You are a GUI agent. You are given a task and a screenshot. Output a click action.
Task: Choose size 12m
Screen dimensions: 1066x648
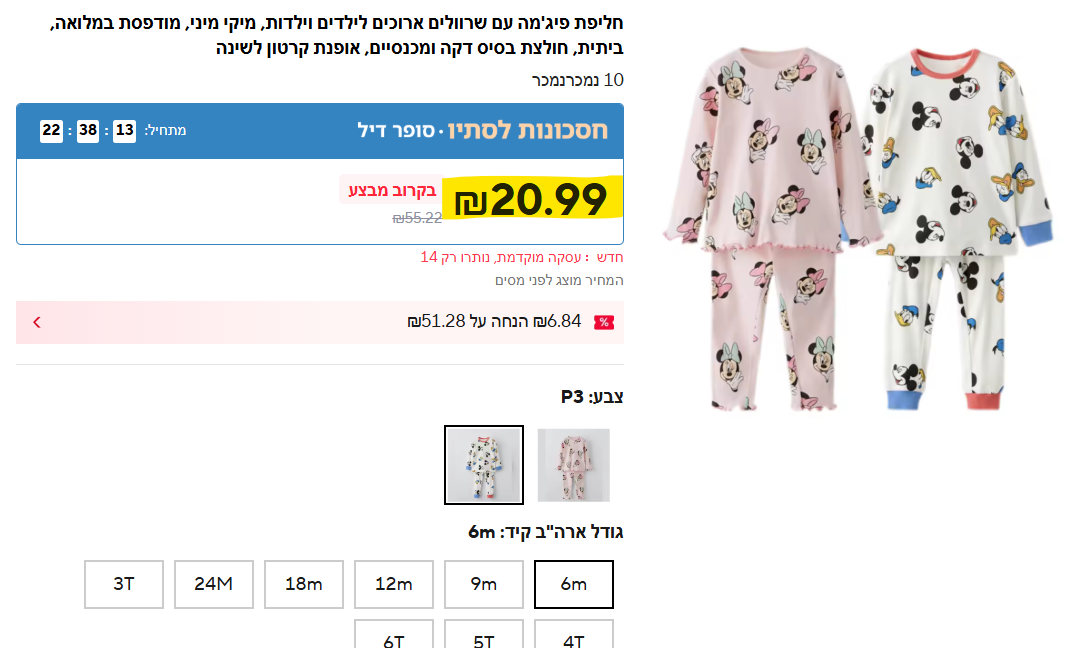[394, 584]
